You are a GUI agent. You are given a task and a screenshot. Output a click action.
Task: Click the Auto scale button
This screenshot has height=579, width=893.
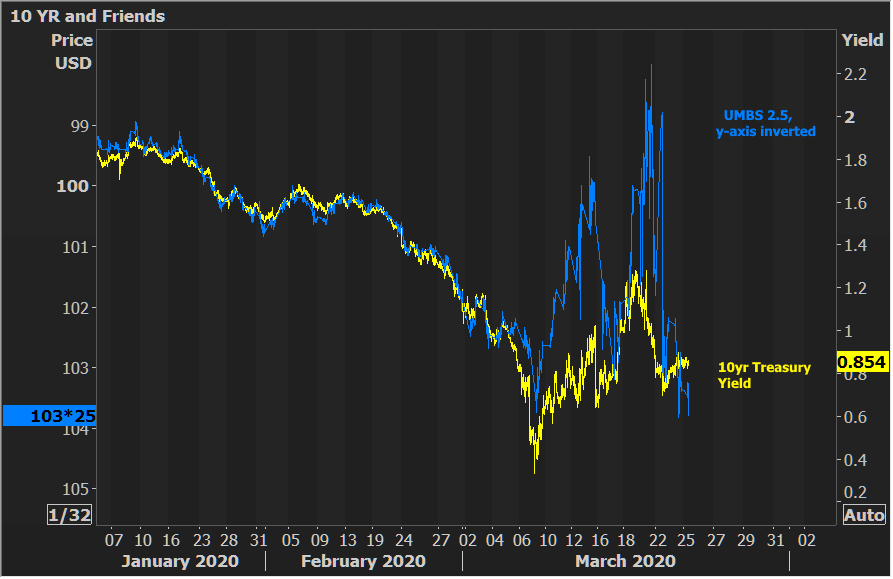tap(864, 515)
